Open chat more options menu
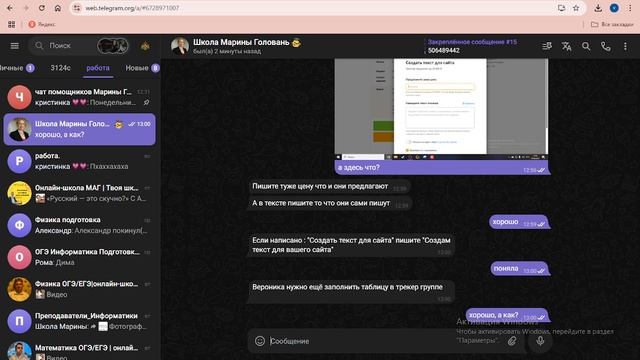Image resolution: width=640 pixels, height=360 pixels. [x=625, y=46]
